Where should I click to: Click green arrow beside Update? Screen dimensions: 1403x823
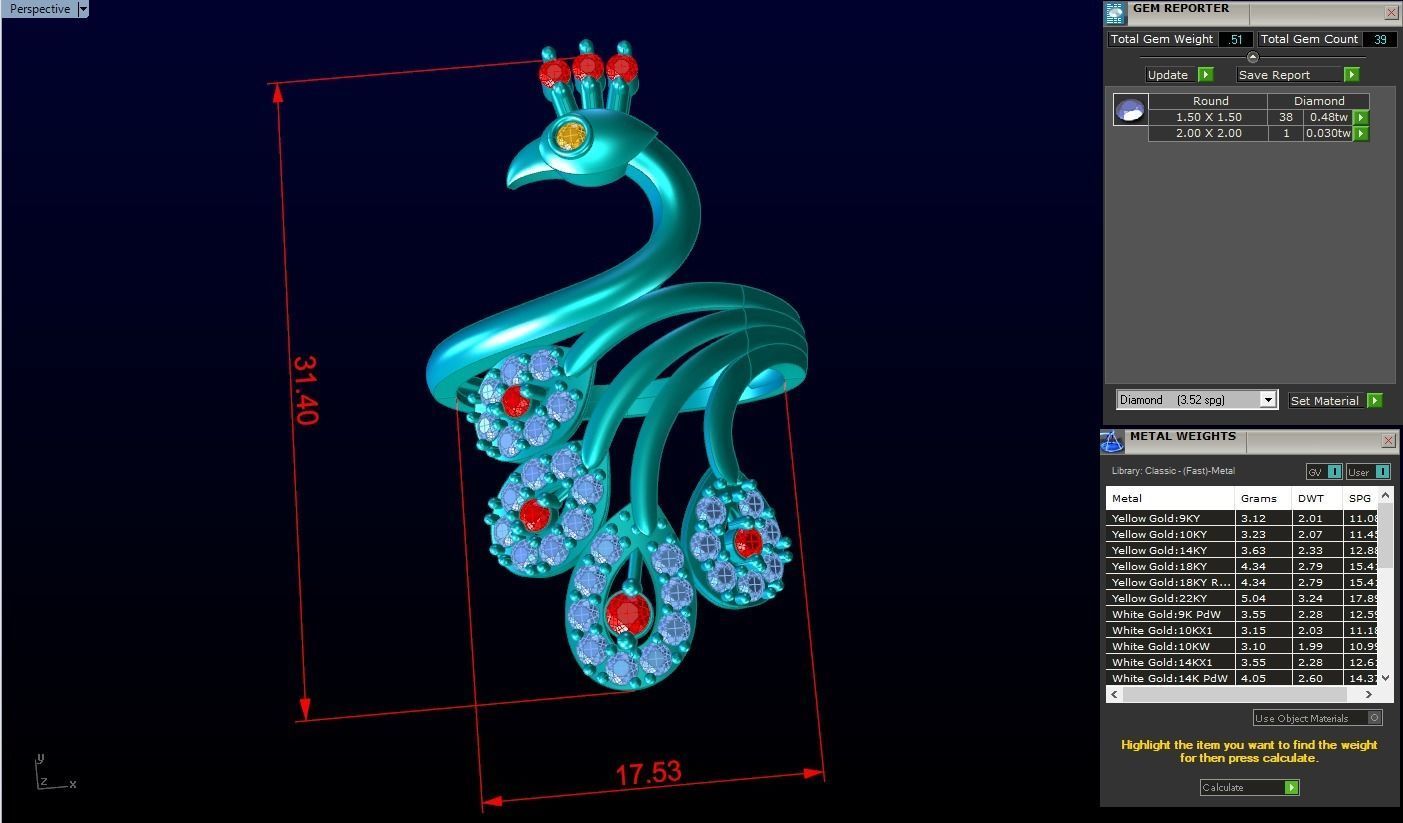pos(1205,75)
